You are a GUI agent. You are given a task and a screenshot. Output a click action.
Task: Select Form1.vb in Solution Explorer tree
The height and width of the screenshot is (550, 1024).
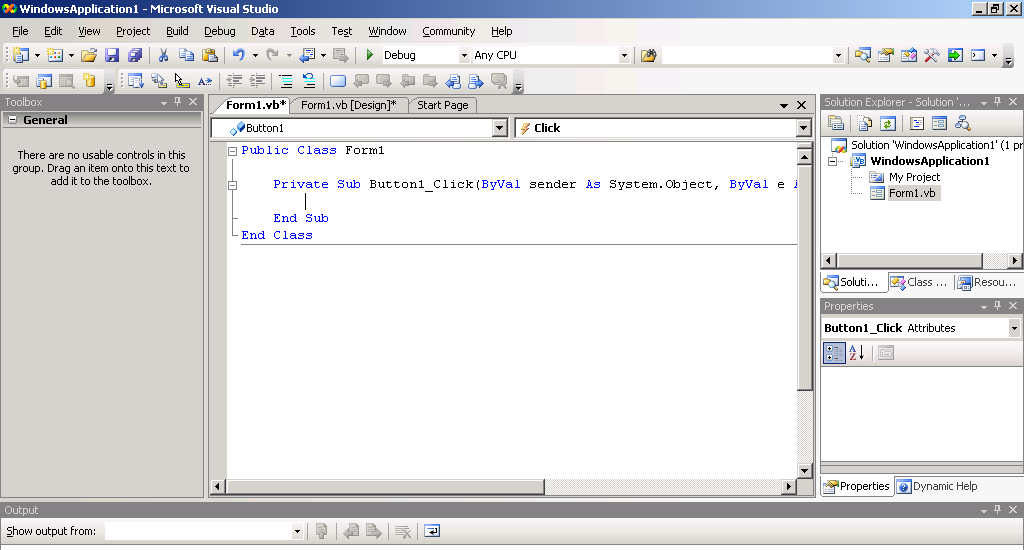click(x=912, y=193)
